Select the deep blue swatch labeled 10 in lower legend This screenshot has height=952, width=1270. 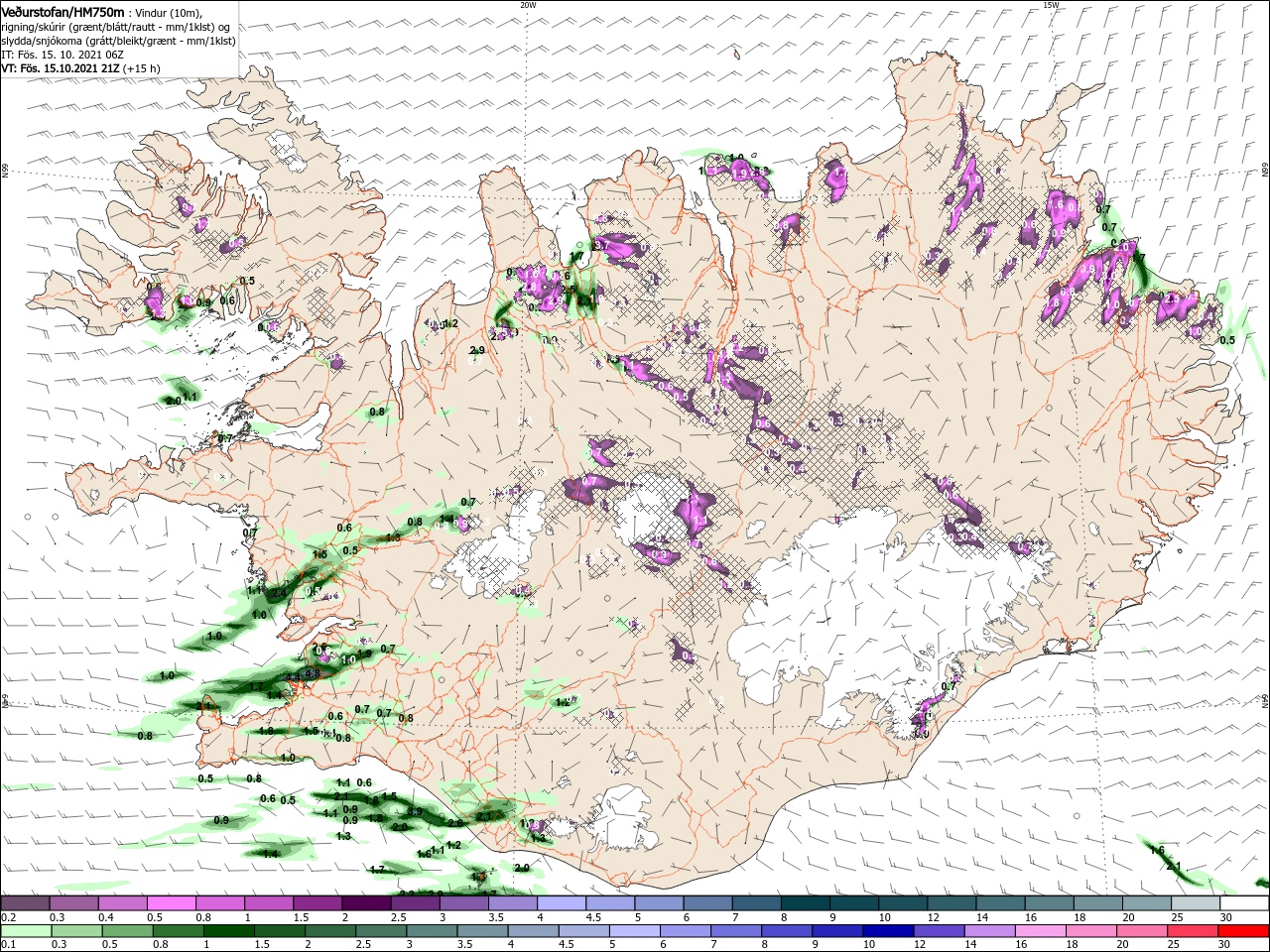click(x=889, y=930)
